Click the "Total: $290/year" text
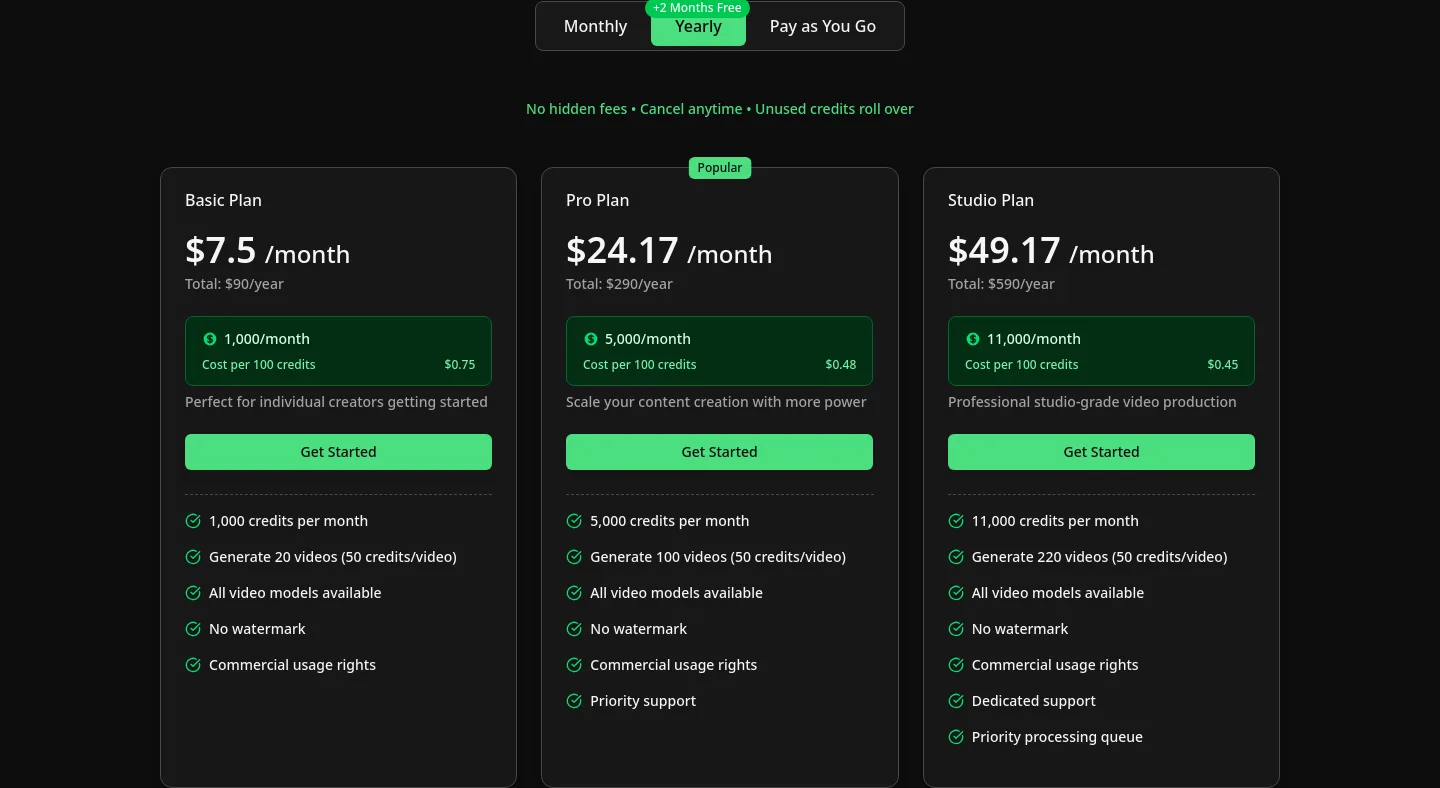The width and height of the screenshot is (1440, 788). (x=619, y=284)
